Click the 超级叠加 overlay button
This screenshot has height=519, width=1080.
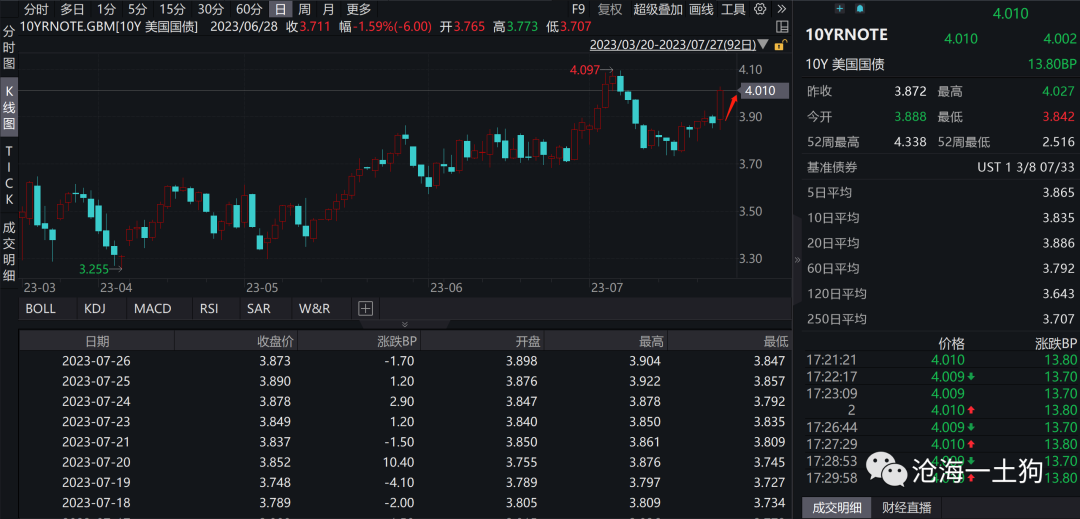click(x=658, y=9)
